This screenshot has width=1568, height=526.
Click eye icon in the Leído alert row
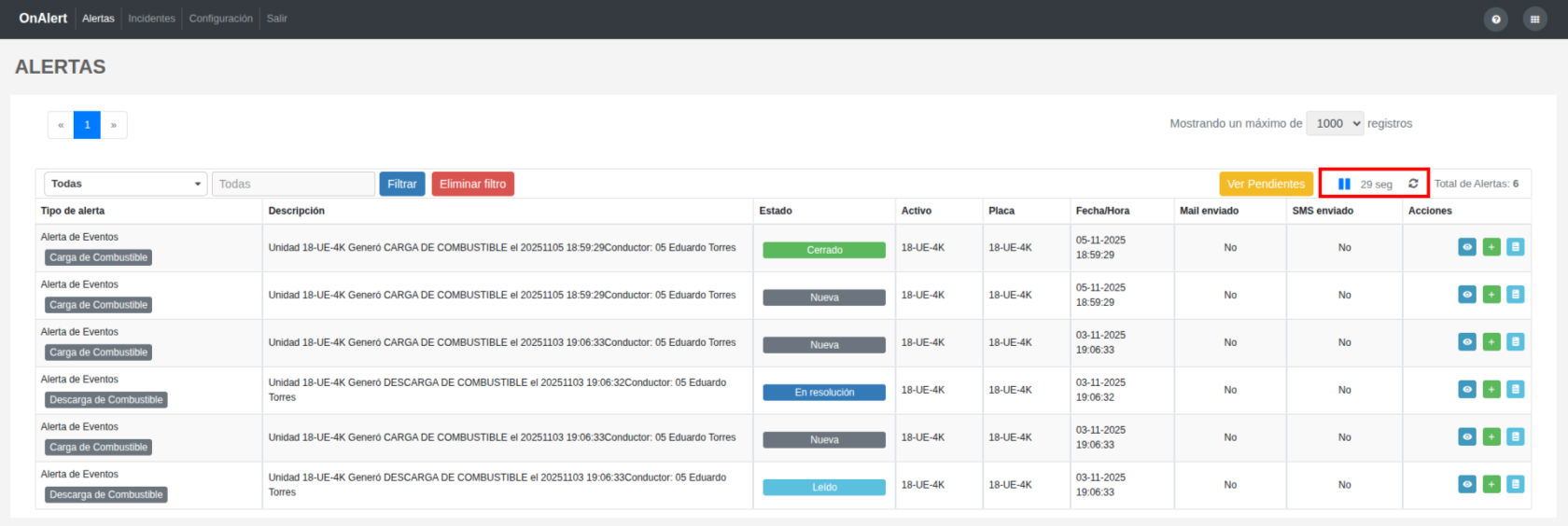[x=1467, y=484]
